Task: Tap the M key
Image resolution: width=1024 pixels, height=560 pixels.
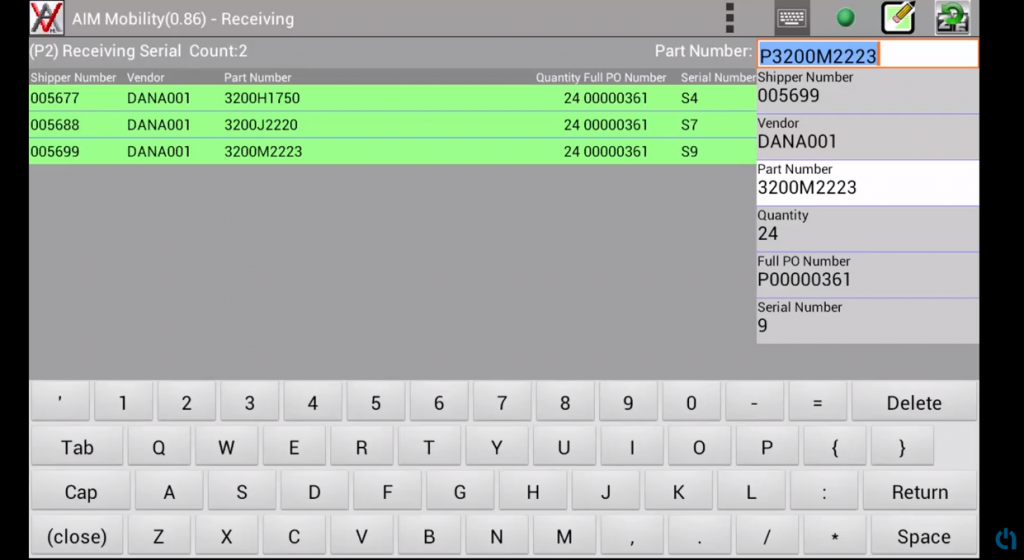Action: [564, 536]
